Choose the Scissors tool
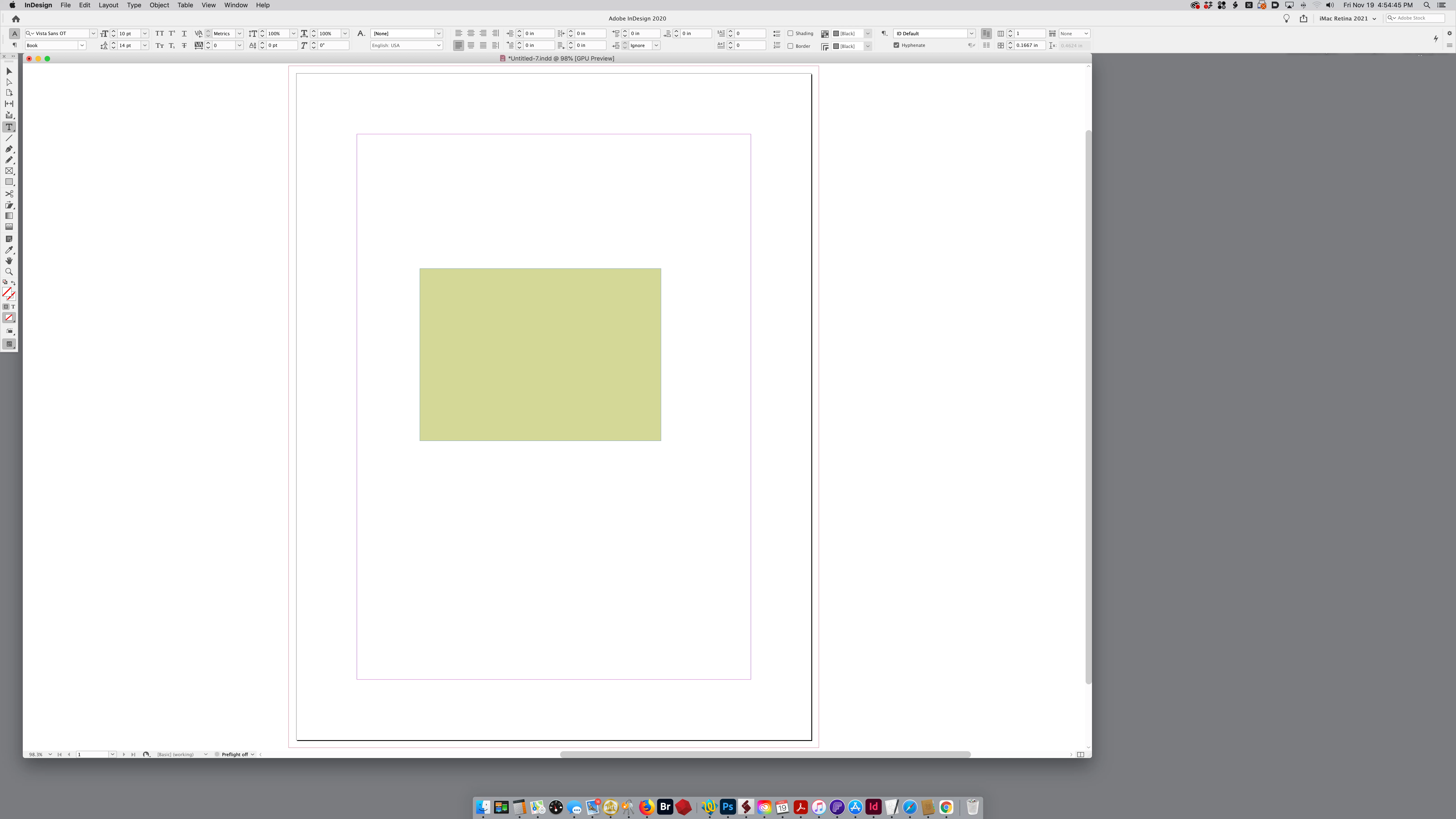The height and width of the screenshot is (819, 1456). [x=9, y=194]
